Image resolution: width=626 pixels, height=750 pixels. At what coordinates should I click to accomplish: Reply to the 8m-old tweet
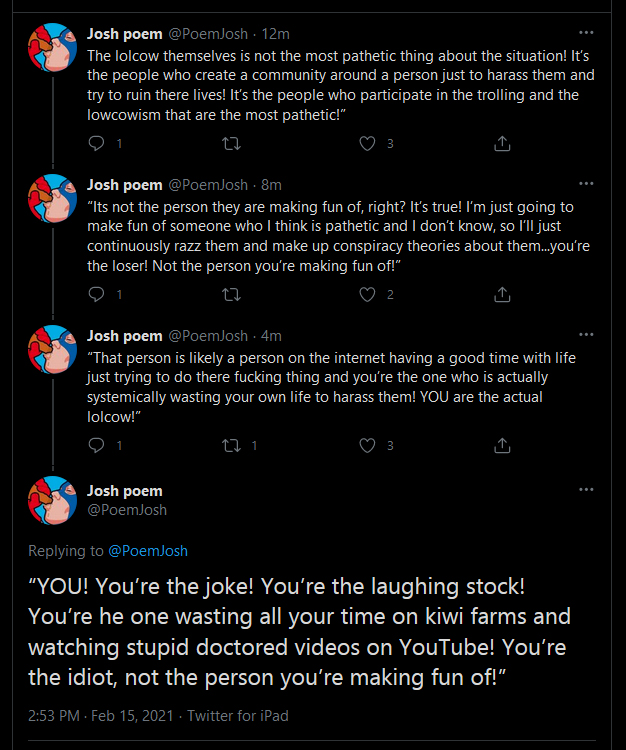point(97,294)
